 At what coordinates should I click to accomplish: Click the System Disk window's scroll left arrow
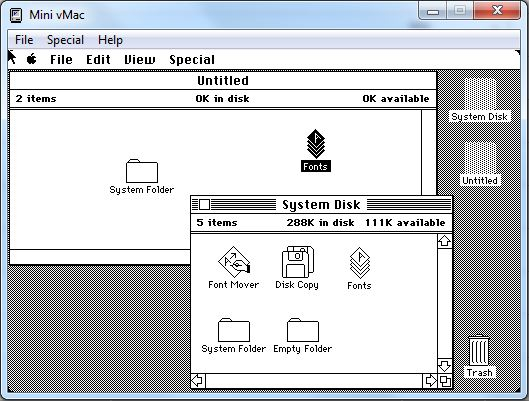click(x=198, y=381)
